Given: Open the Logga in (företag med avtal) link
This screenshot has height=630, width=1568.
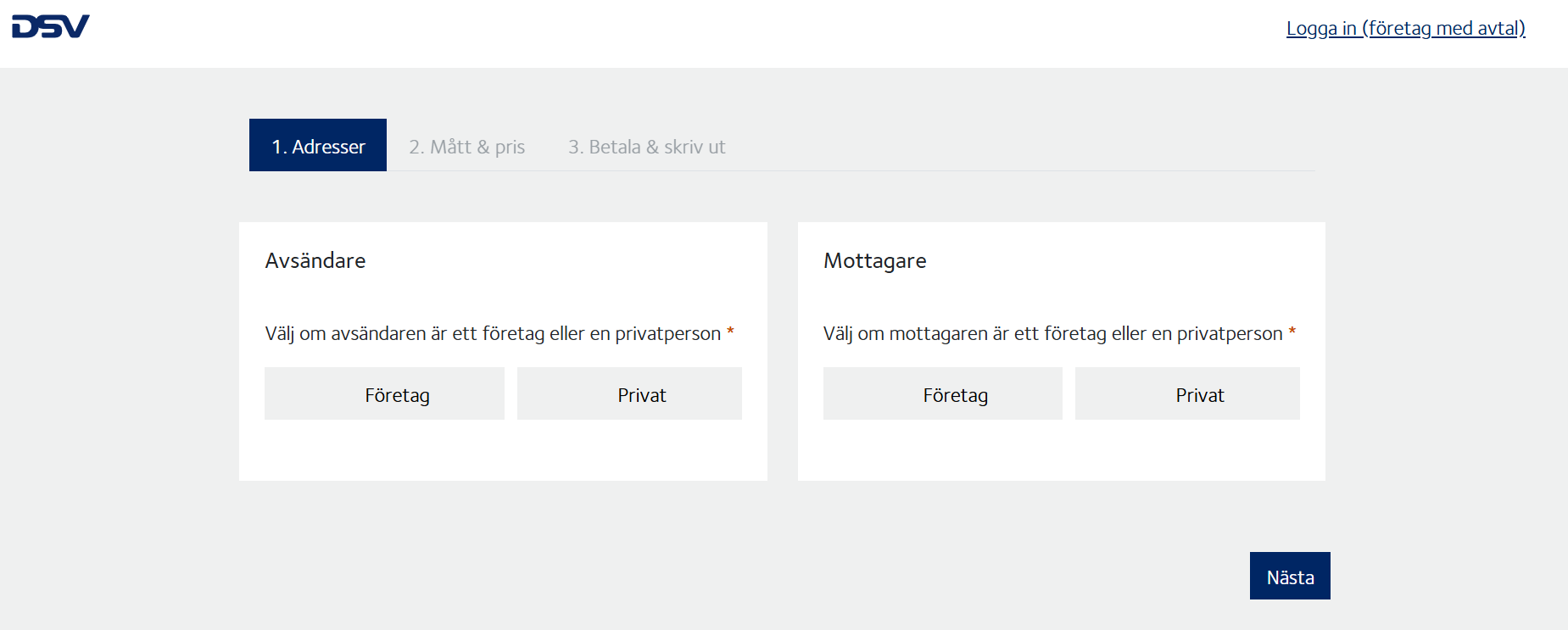Looking at the screenshot, I should (x=1405, y=28).
